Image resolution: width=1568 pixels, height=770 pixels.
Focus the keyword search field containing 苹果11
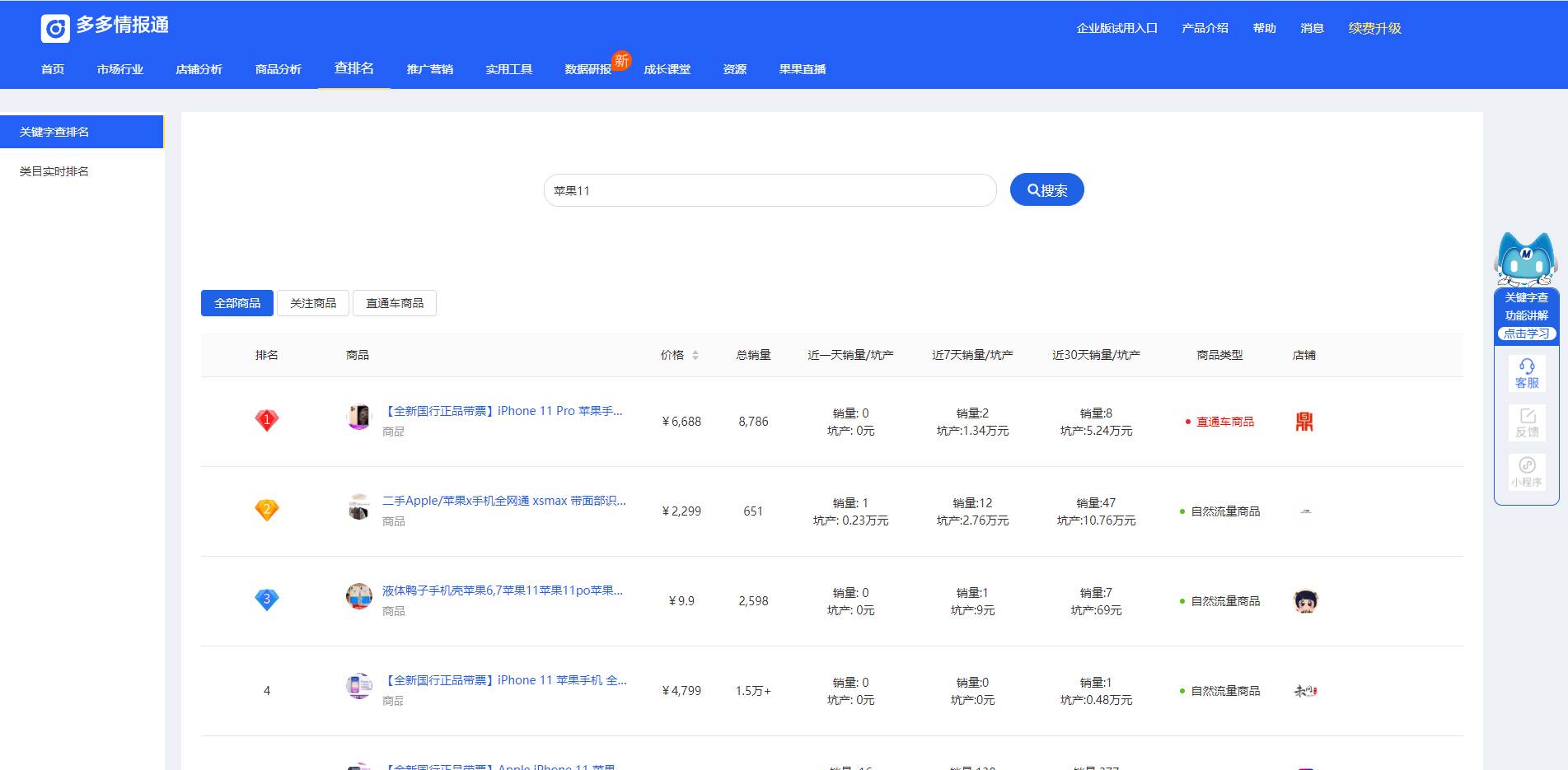tap(770, 190)
